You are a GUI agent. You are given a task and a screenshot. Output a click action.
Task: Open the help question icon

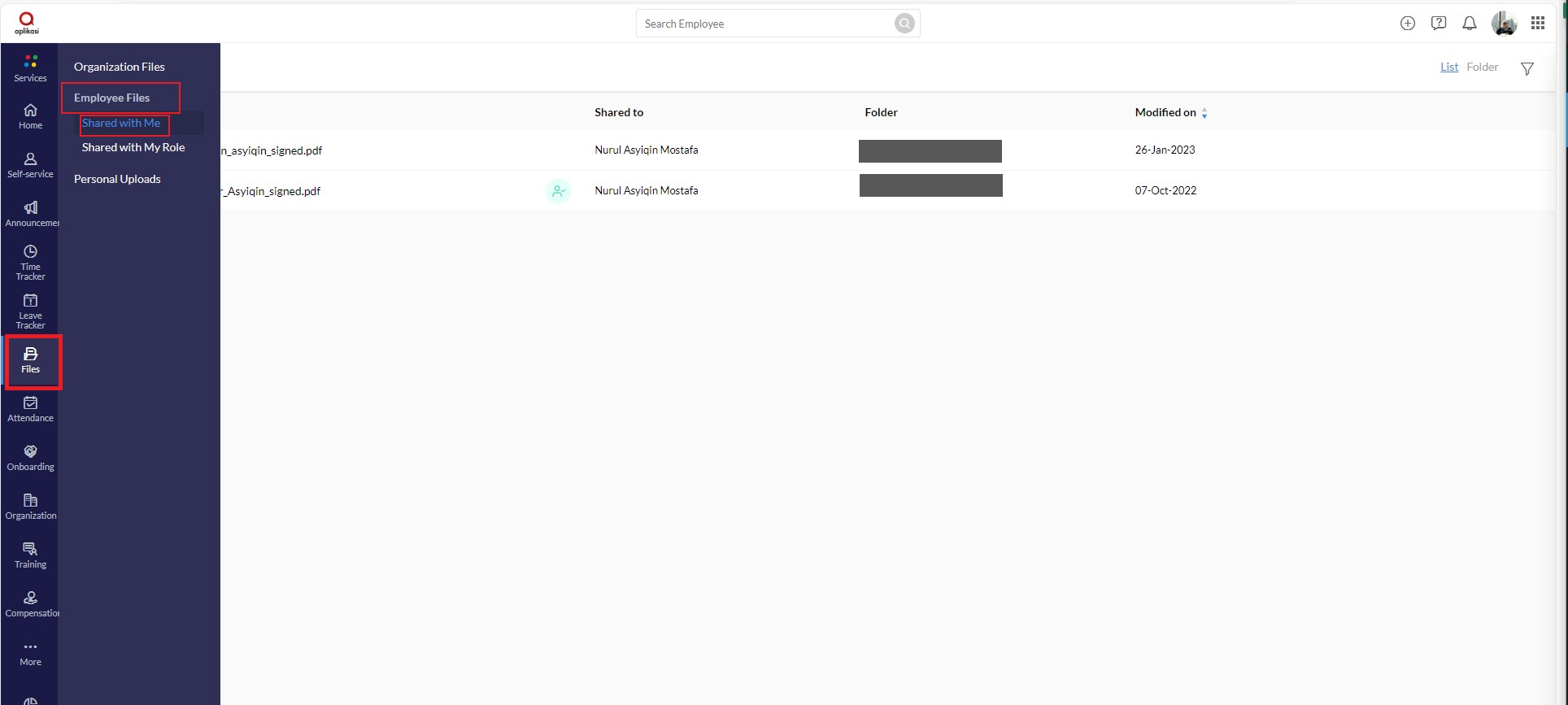click(1438, 24)
